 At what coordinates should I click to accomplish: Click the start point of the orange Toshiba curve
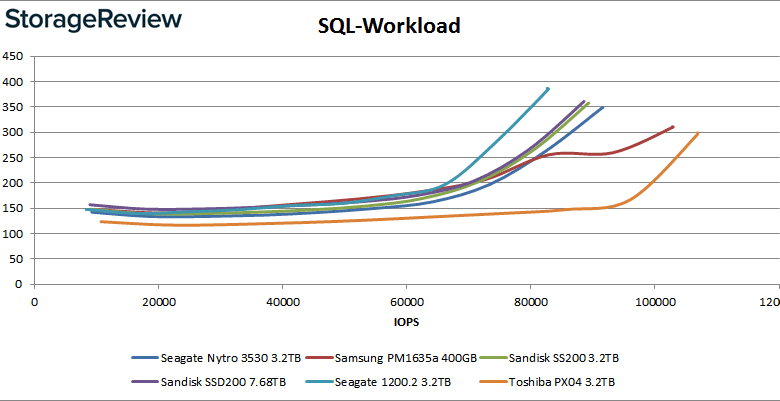pos(101,221)
